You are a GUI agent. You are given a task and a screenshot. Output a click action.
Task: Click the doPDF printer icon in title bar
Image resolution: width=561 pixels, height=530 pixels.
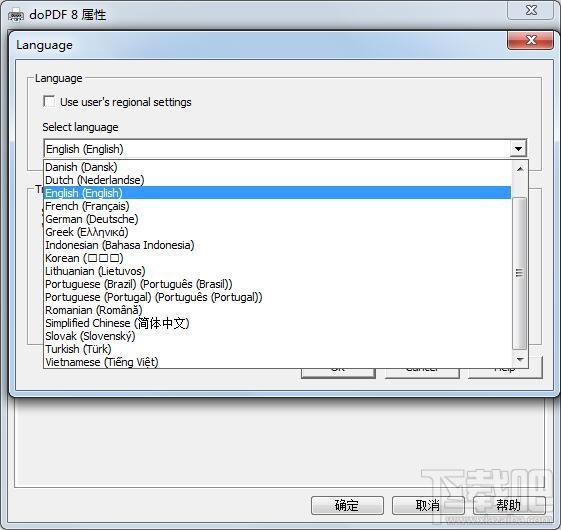click(x=16, y=15)
